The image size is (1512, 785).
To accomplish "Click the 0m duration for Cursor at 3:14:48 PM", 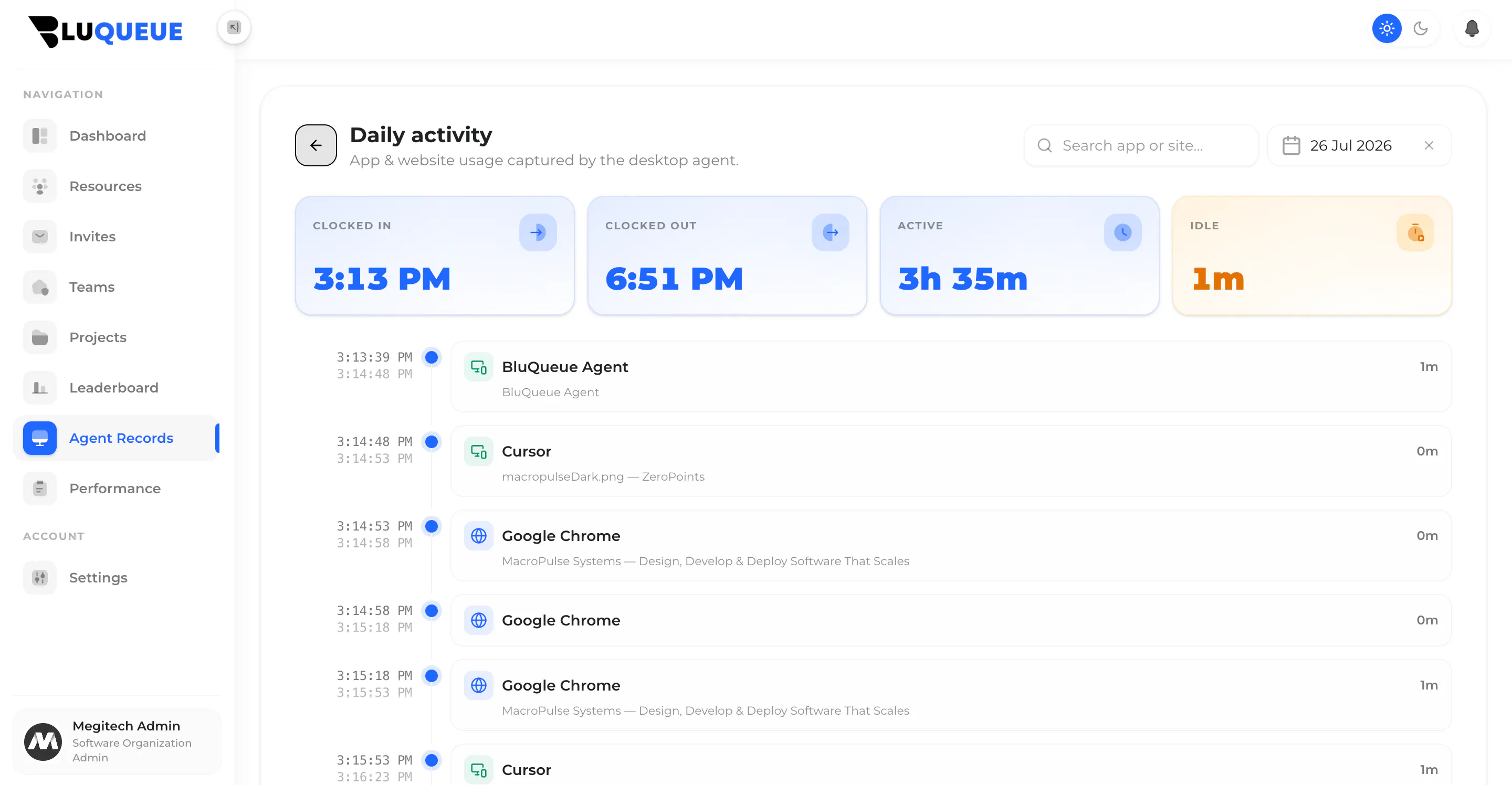I will tap(1427, 452).
